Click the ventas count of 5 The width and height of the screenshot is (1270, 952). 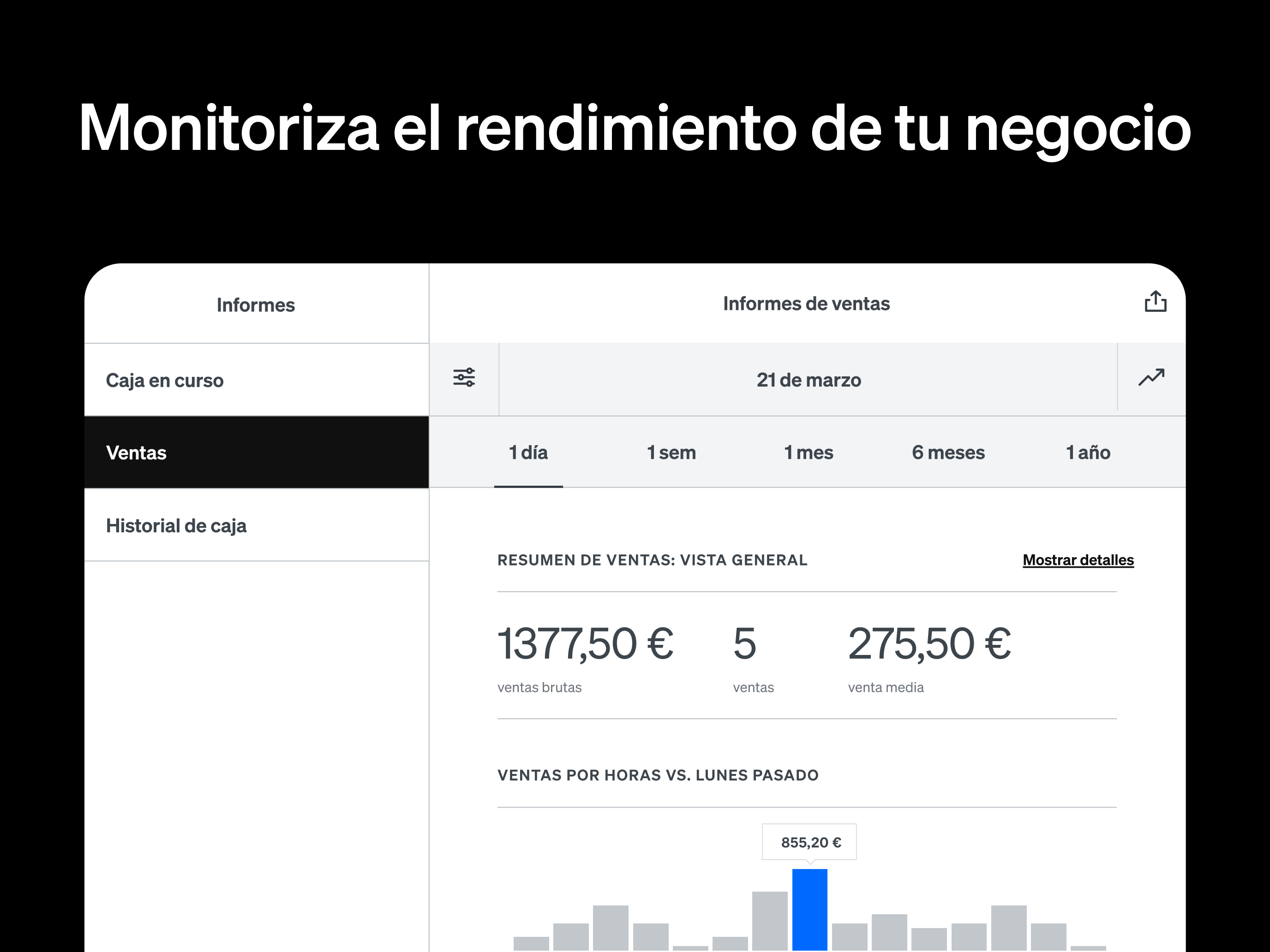[x=745, y=644]
